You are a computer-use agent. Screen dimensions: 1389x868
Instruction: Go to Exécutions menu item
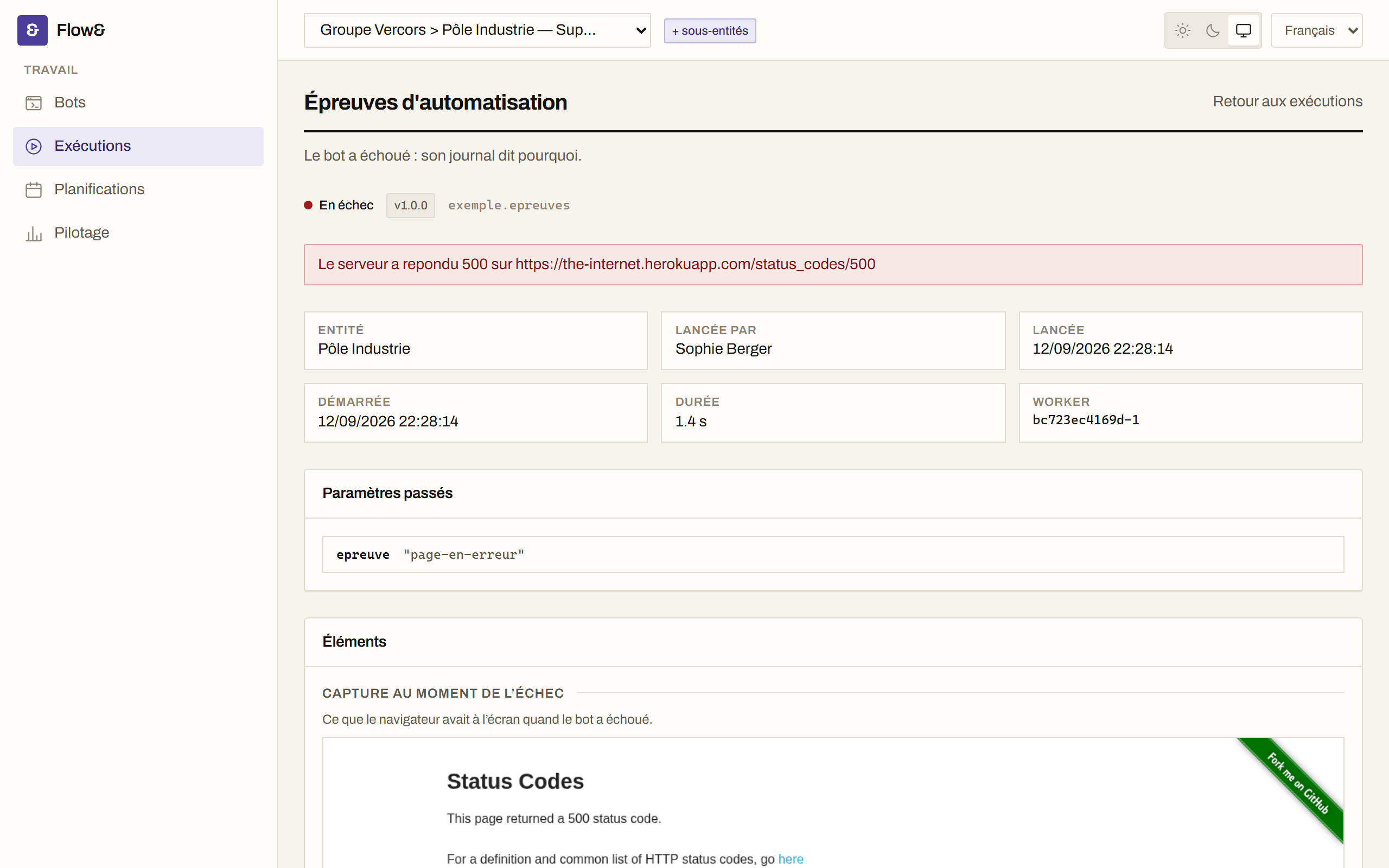tap(138, 146)
